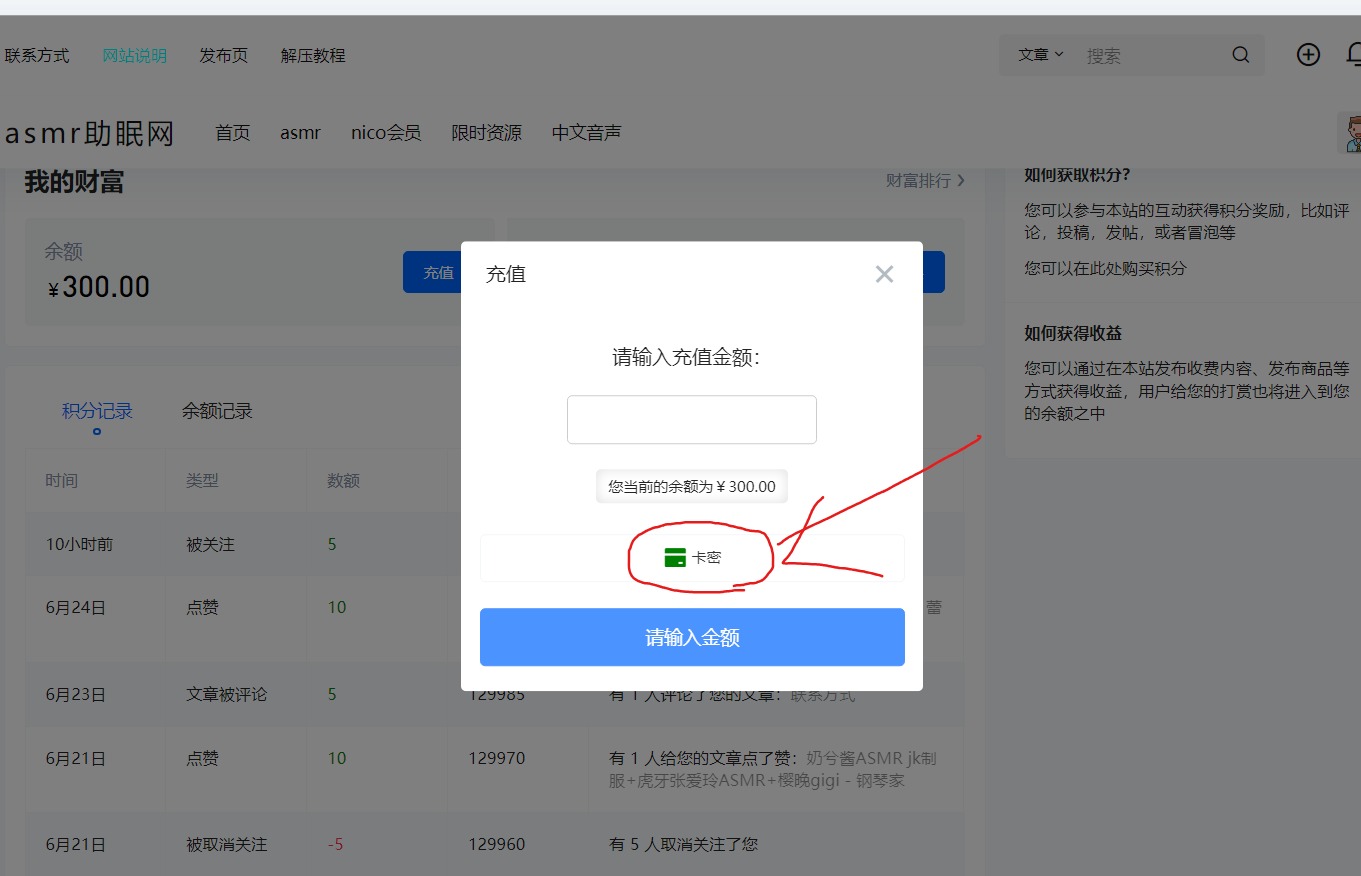Open the plus (publish) icon in top bar
This screenshot has width=1361, height=876.
1308,55
